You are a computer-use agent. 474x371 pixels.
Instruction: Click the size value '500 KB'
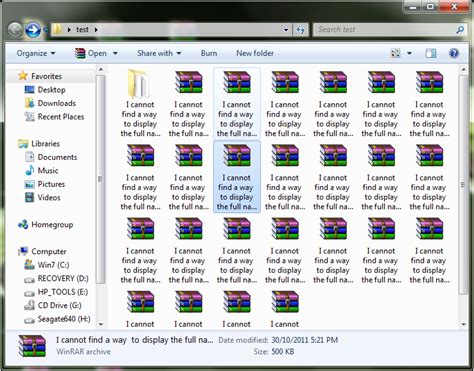point(283,351)
